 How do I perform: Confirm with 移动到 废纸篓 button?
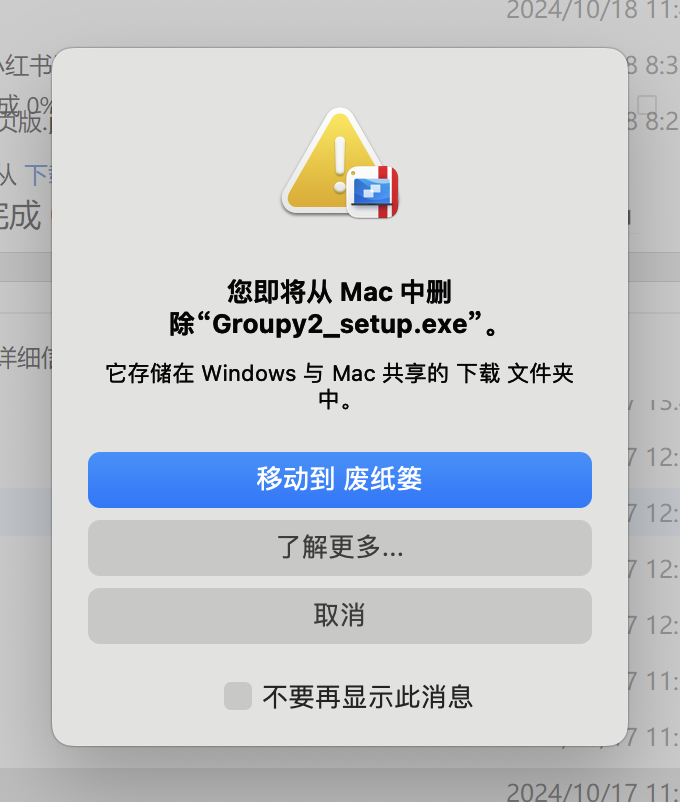tap(340, 480)
